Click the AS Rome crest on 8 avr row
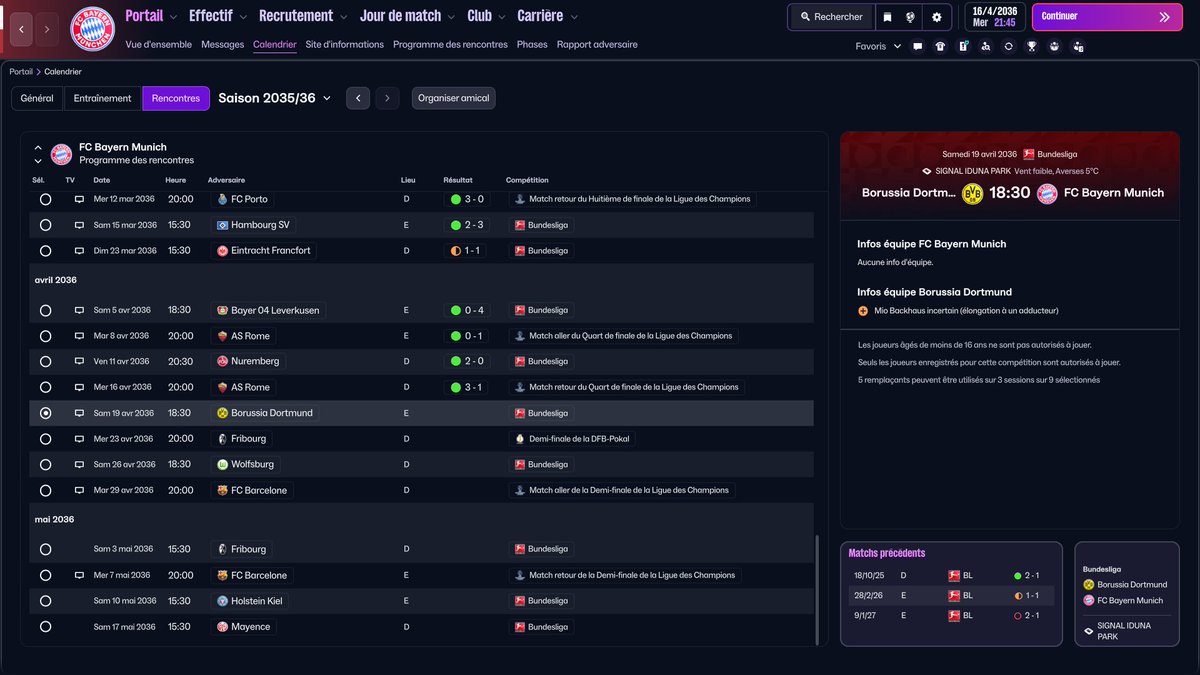Image resolution: width=1200 pixels, height=675 pixels. pyautogui.click(x=222, y=336)
